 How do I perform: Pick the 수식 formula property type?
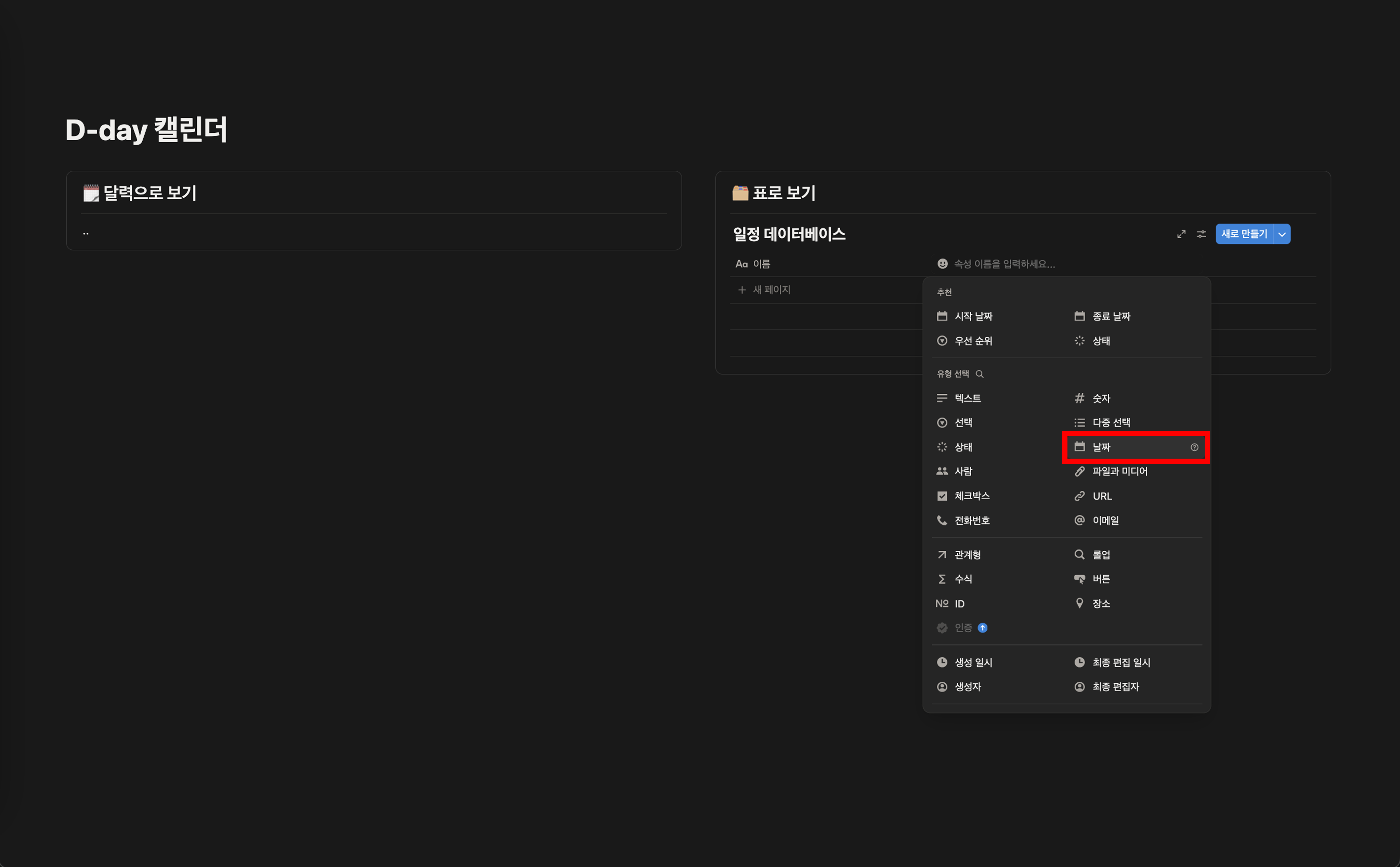963,579
